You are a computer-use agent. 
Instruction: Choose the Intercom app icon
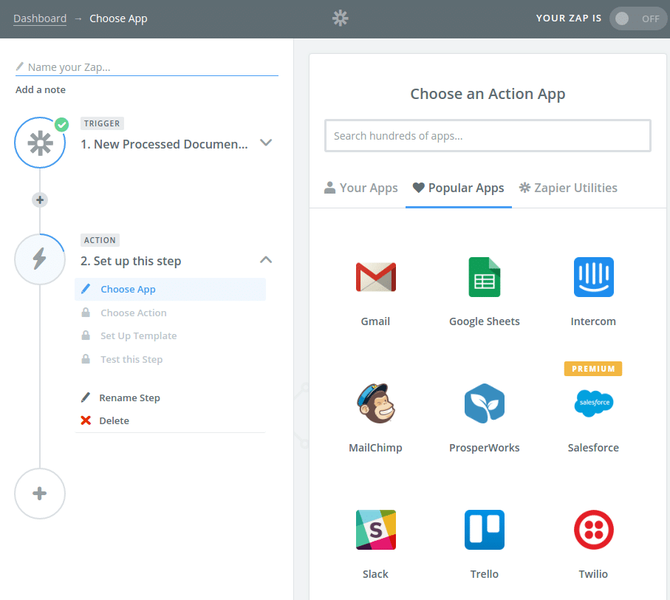[x=594, y=277]
